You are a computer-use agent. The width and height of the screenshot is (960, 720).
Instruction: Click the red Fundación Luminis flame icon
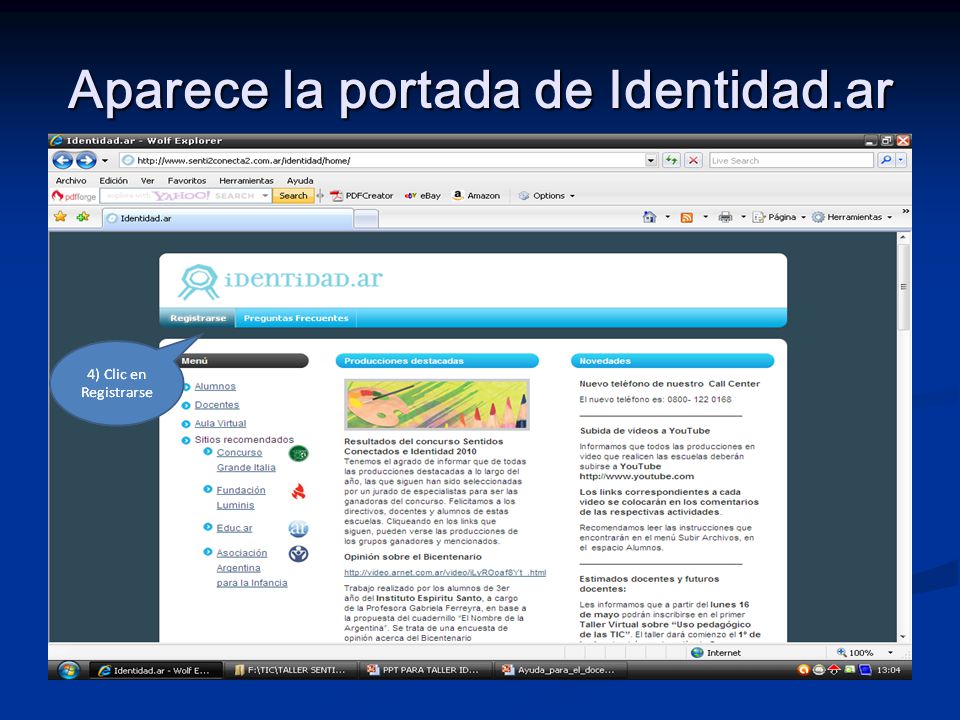(298, 491)
